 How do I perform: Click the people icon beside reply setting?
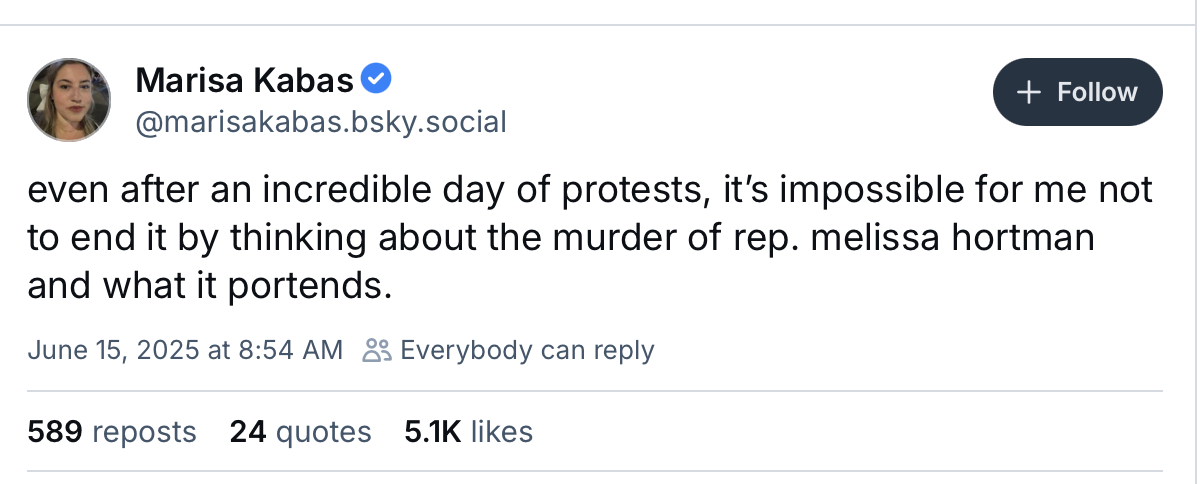pos(378,350)
